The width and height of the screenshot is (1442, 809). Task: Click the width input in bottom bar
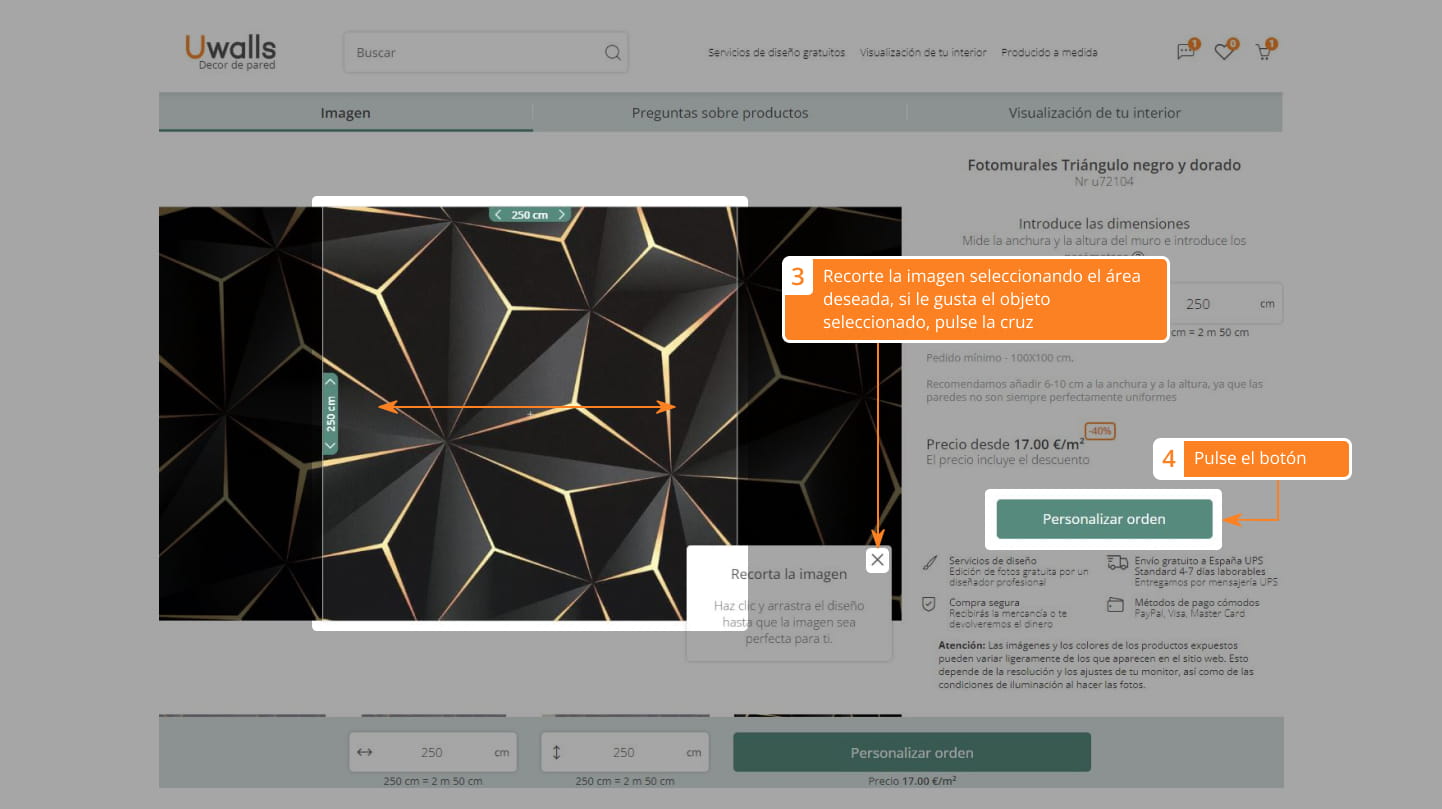coord(432,752)
